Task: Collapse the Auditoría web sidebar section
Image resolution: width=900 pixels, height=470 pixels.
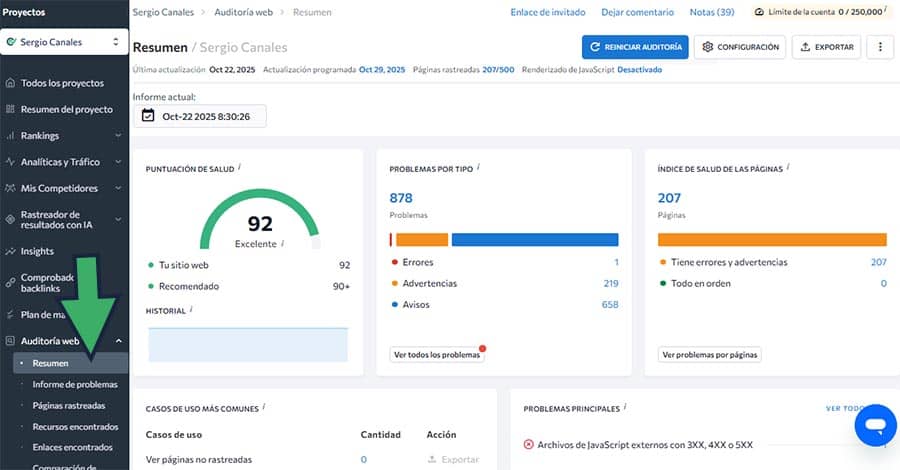Action: click(118, 341)
